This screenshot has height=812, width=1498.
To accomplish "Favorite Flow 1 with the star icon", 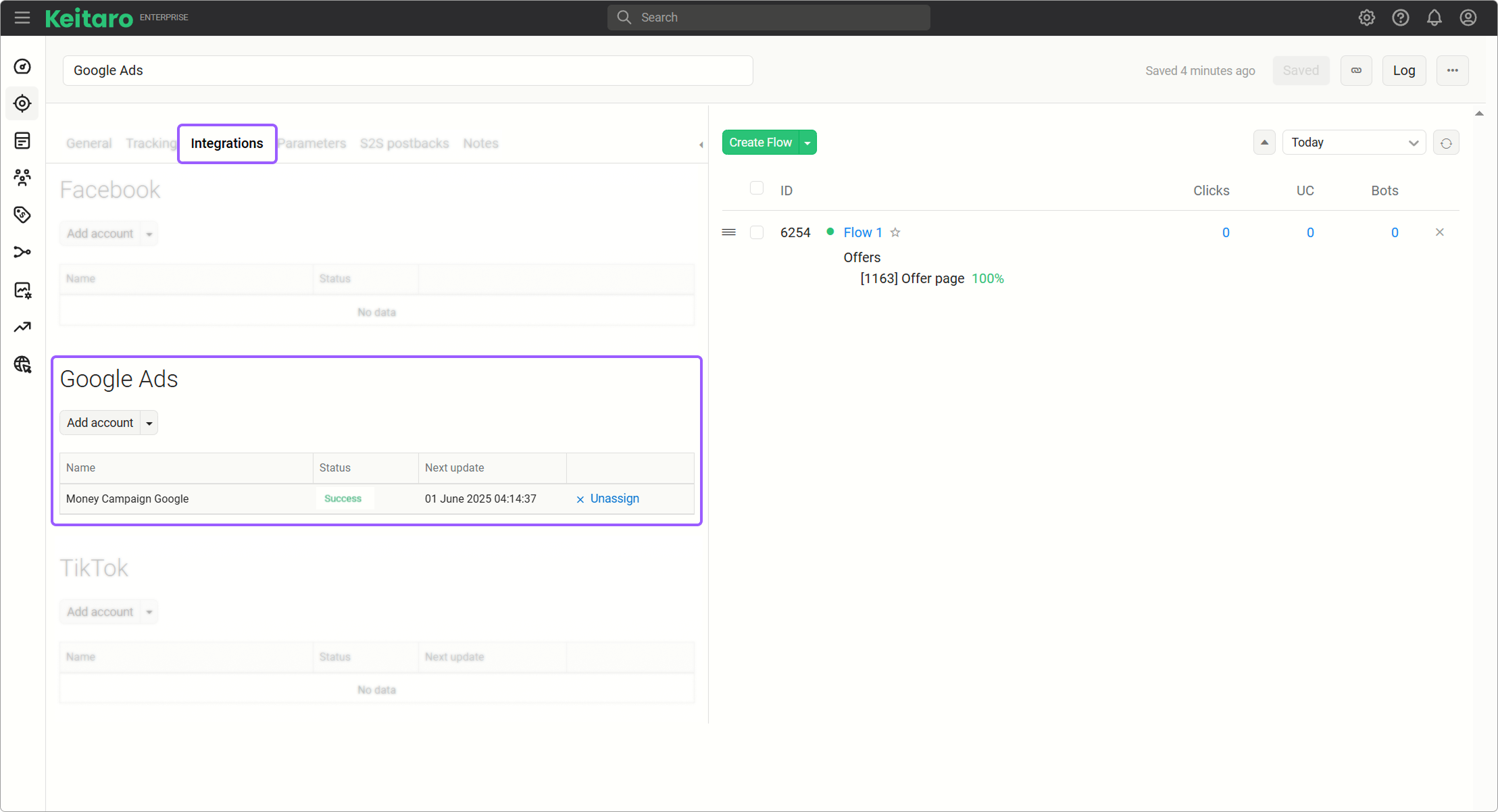I will tap(895, 232).
